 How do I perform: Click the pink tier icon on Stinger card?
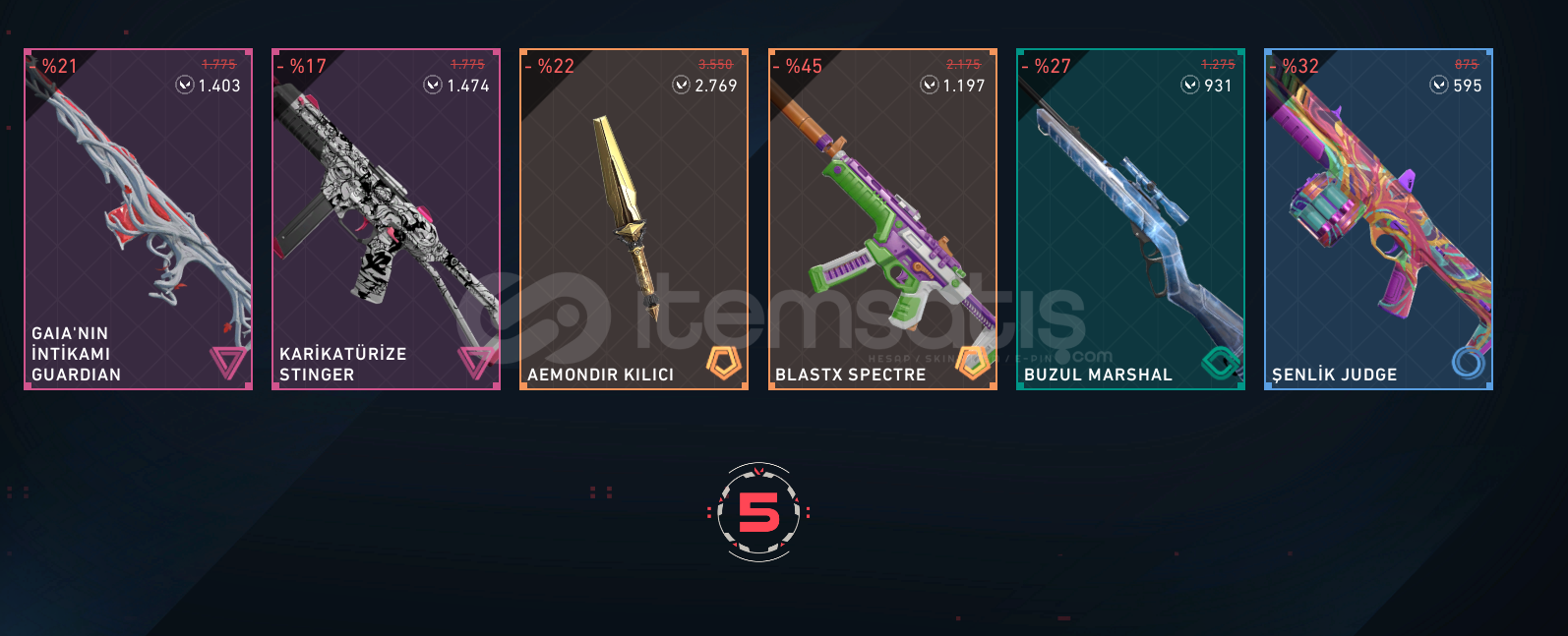[476, 363]
